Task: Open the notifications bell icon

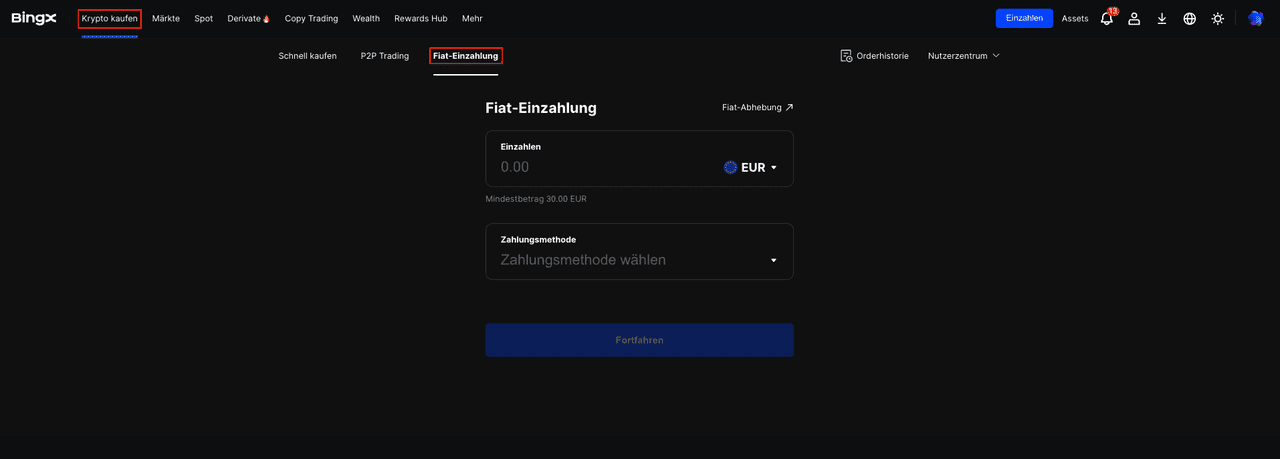Action: point(1106,19)
